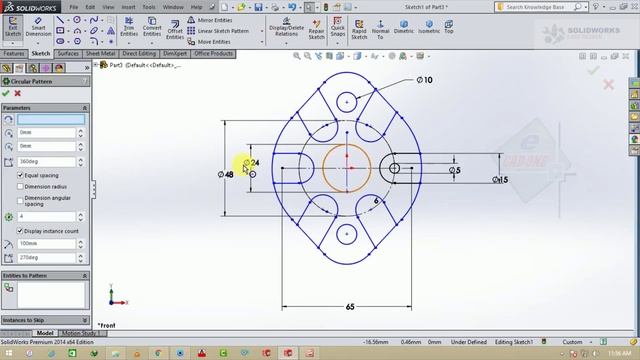Click the Convert Entities tool
This screenshot has height=360, width=640.
tap(152, 27)
